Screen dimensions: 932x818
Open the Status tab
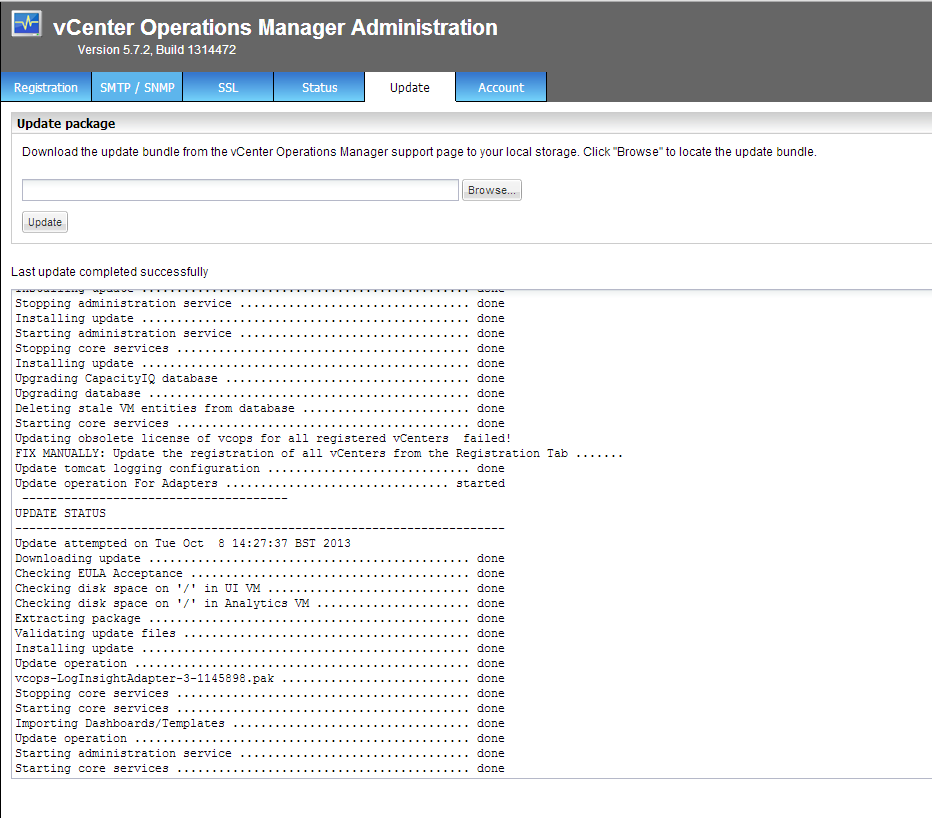[x=319, y=88]
